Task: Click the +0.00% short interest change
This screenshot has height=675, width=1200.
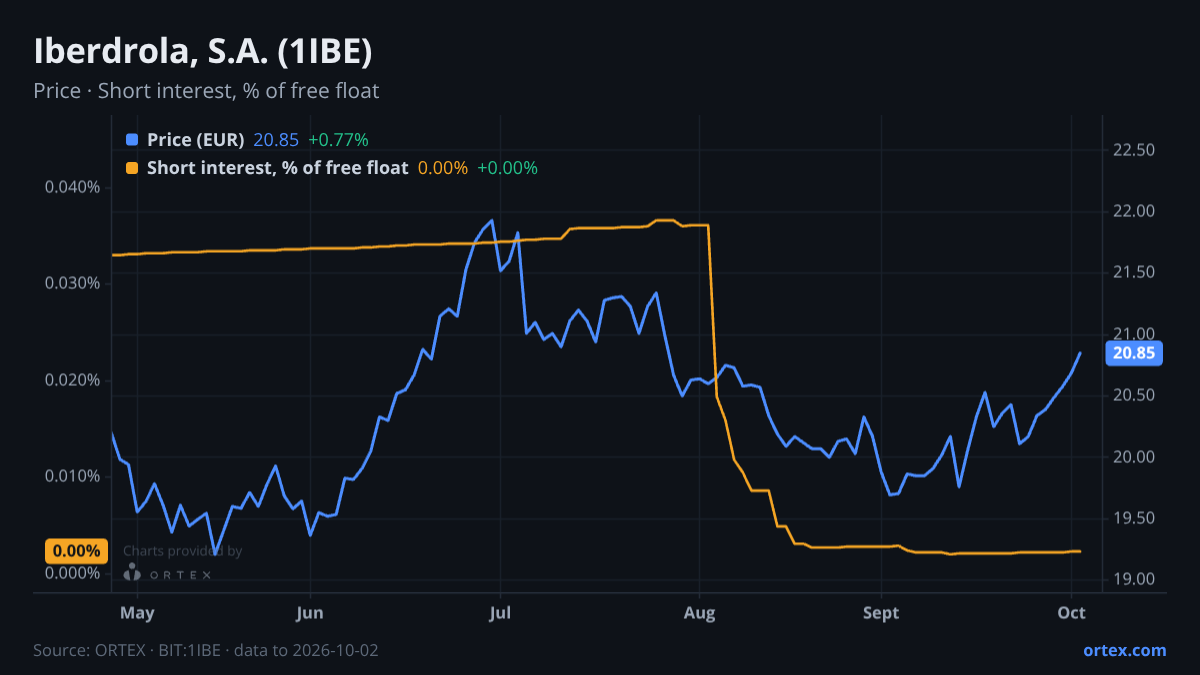Action: click(x=507, y=168)
